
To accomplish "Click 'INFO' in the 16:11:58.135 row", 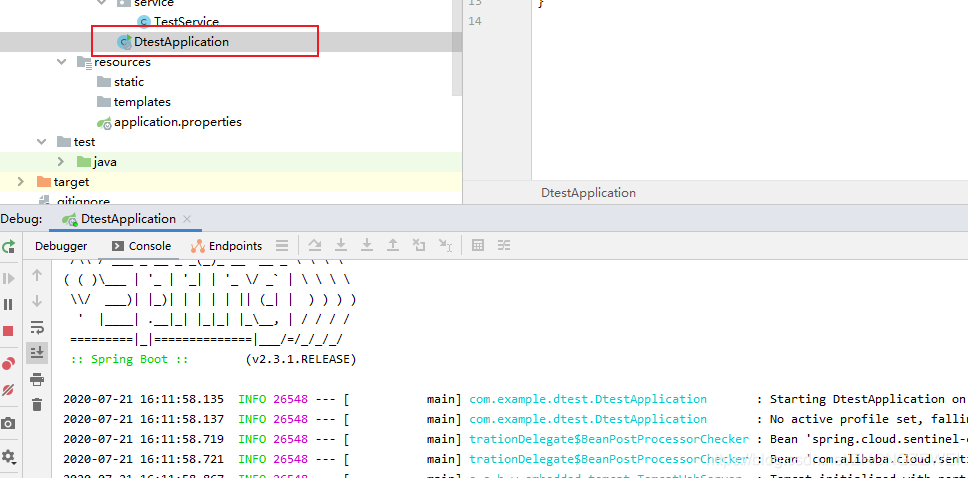I will point(252,399).
